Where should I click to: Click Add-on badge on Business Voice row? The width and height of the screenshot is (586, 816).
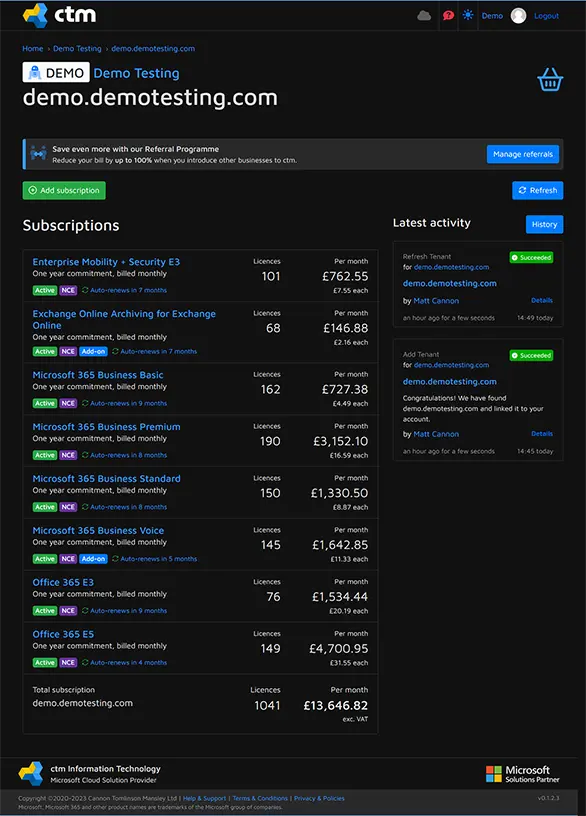coord(93,559)
